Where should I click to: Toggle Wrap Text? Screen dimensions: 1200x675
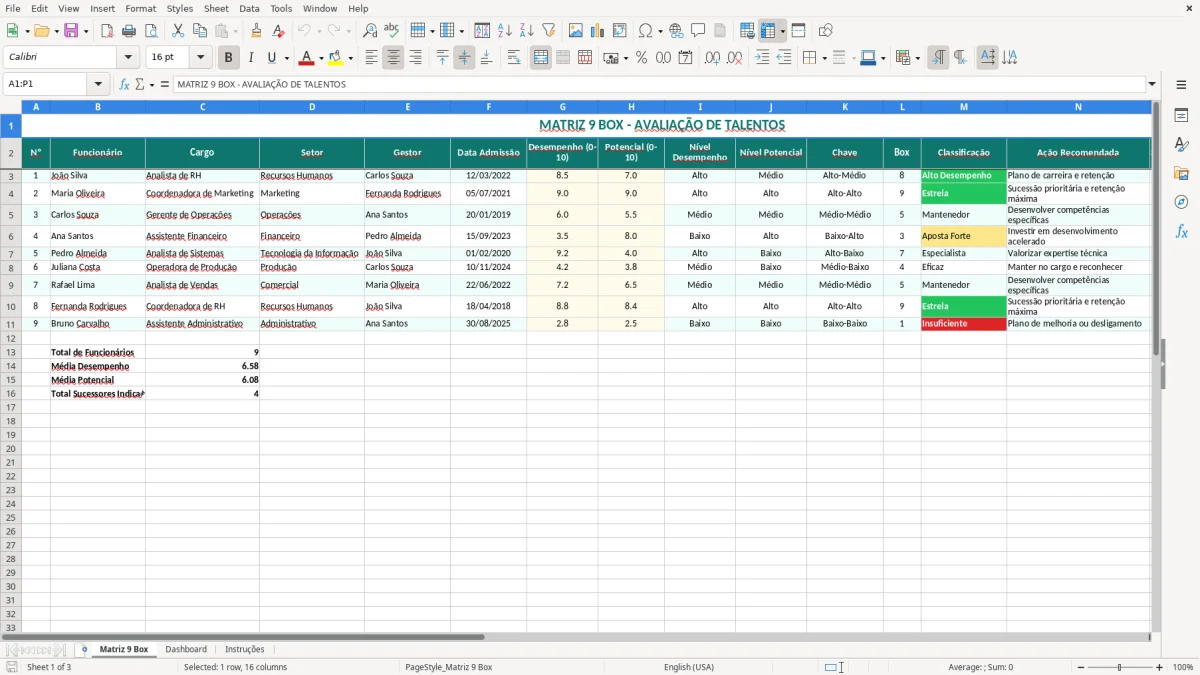[x=514, y=58]
